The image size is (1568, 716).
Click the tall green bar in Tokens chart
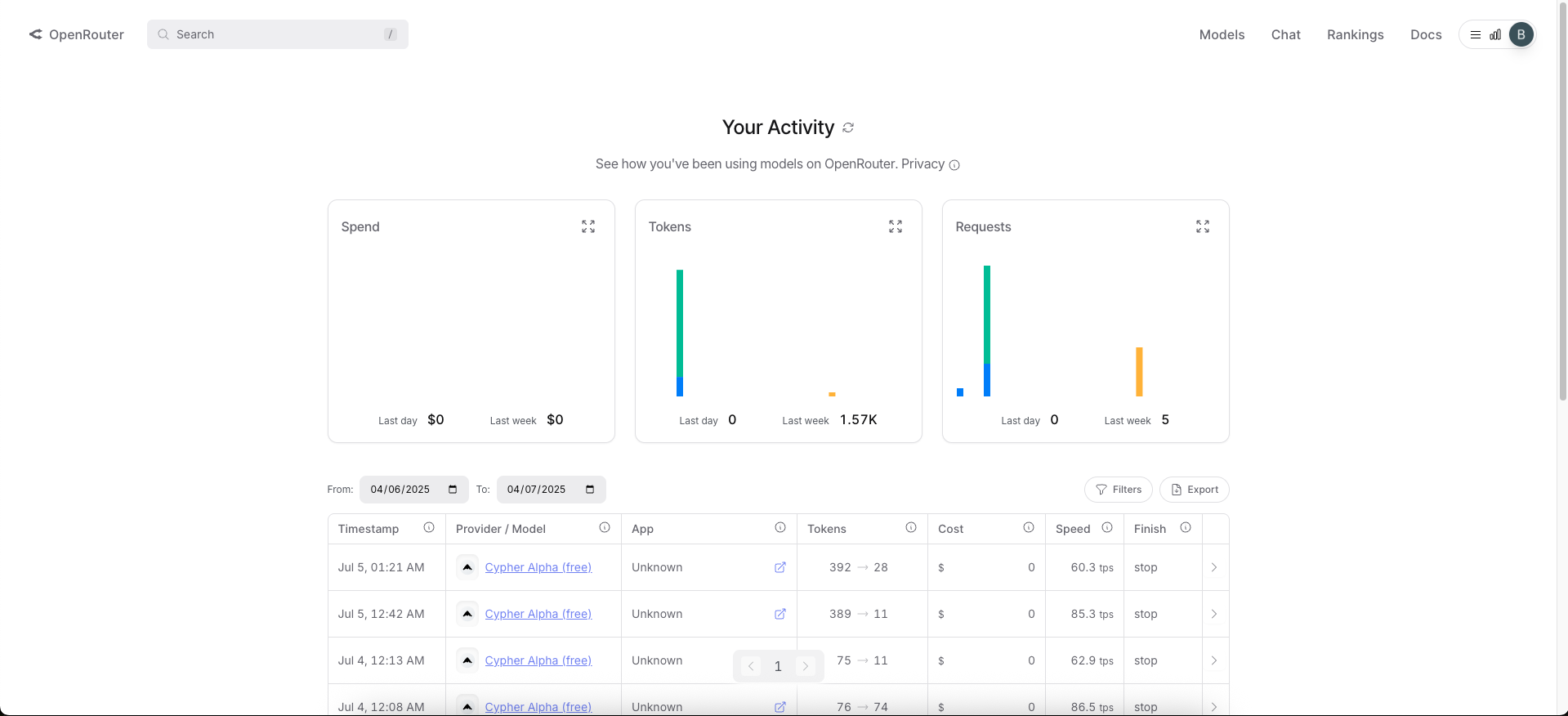pos(680,323)
